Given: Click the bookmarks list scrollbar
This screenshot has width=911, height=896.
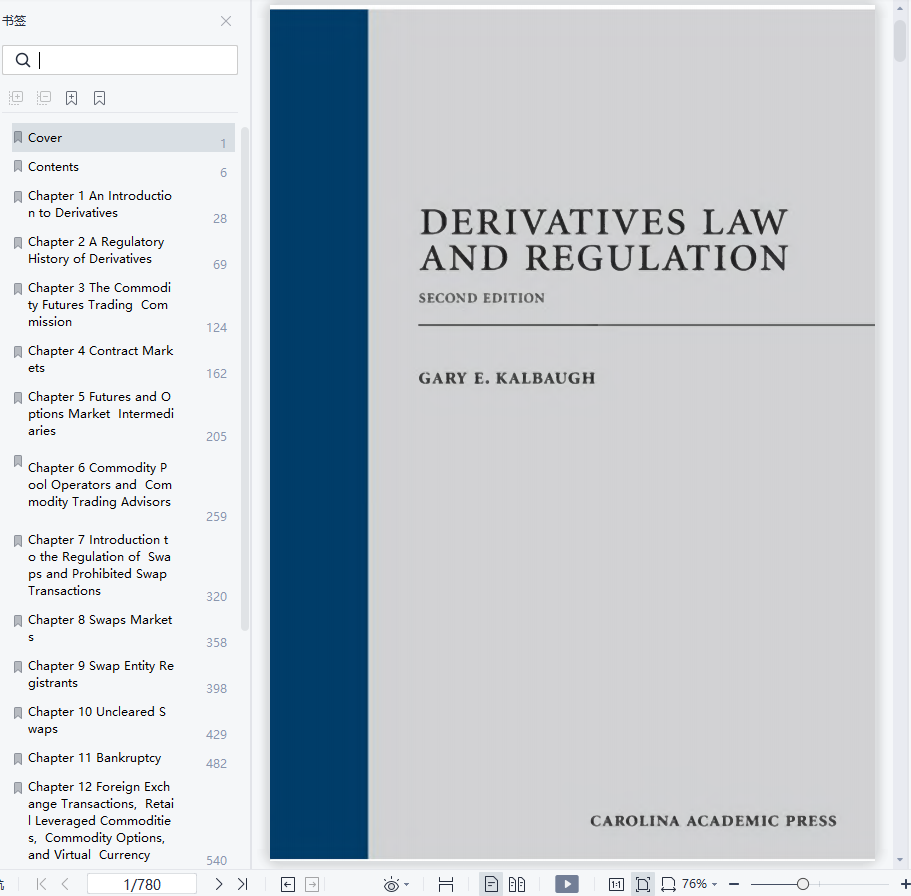Looking at the screenshot, I should pyautogui.click(x=245, y=379).
